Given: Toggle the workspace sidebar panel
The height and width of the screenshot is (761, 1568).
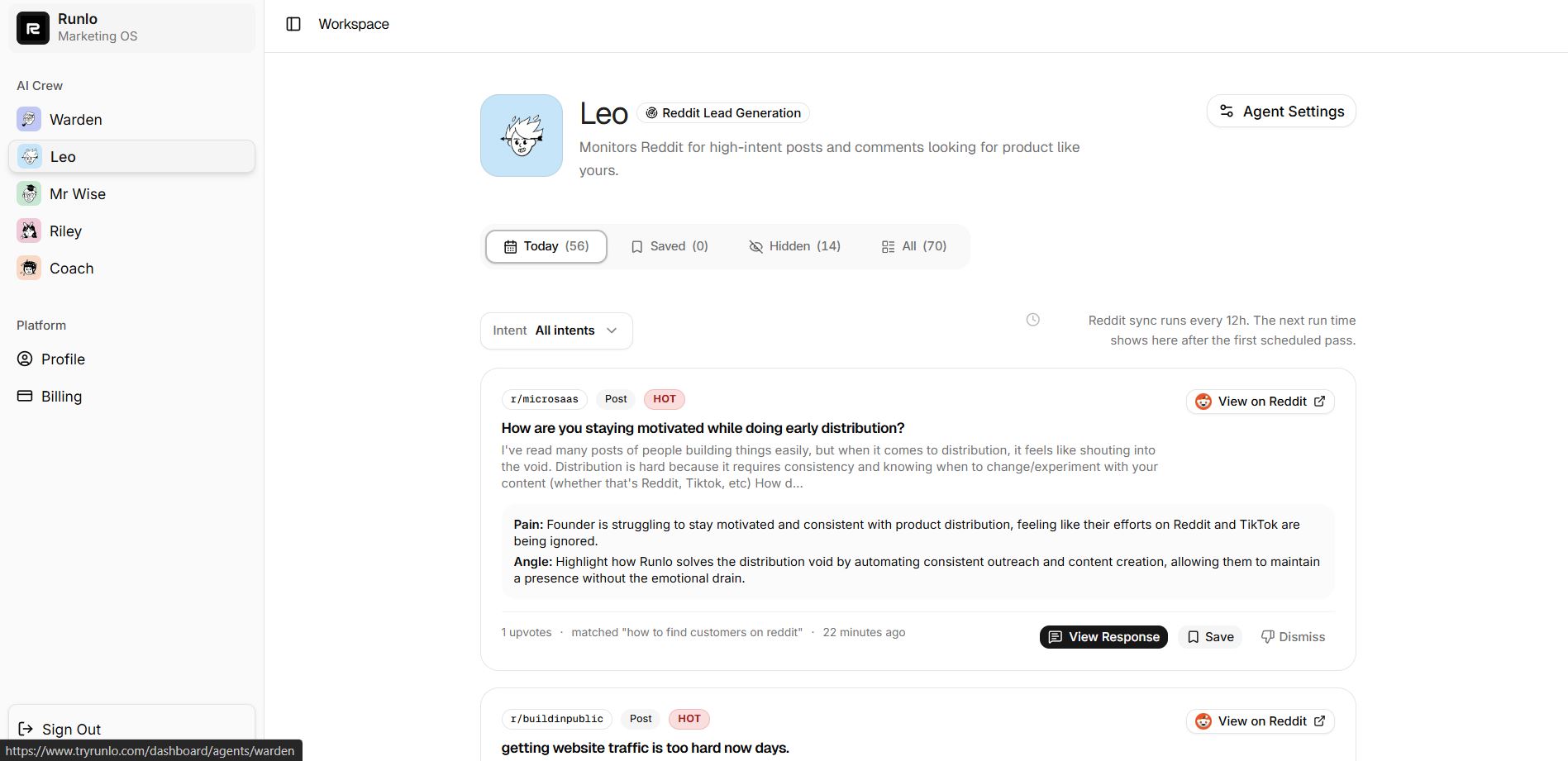Looking at the screenshot, I should 293,24.
